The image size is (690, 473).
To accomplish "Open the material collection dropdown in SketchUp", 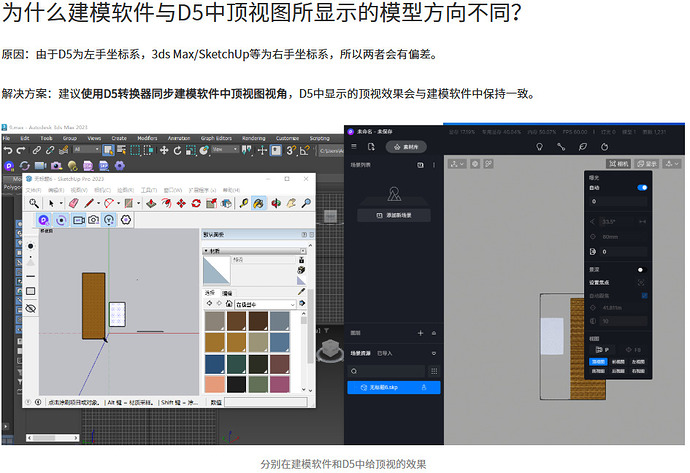I will (265, 304).
